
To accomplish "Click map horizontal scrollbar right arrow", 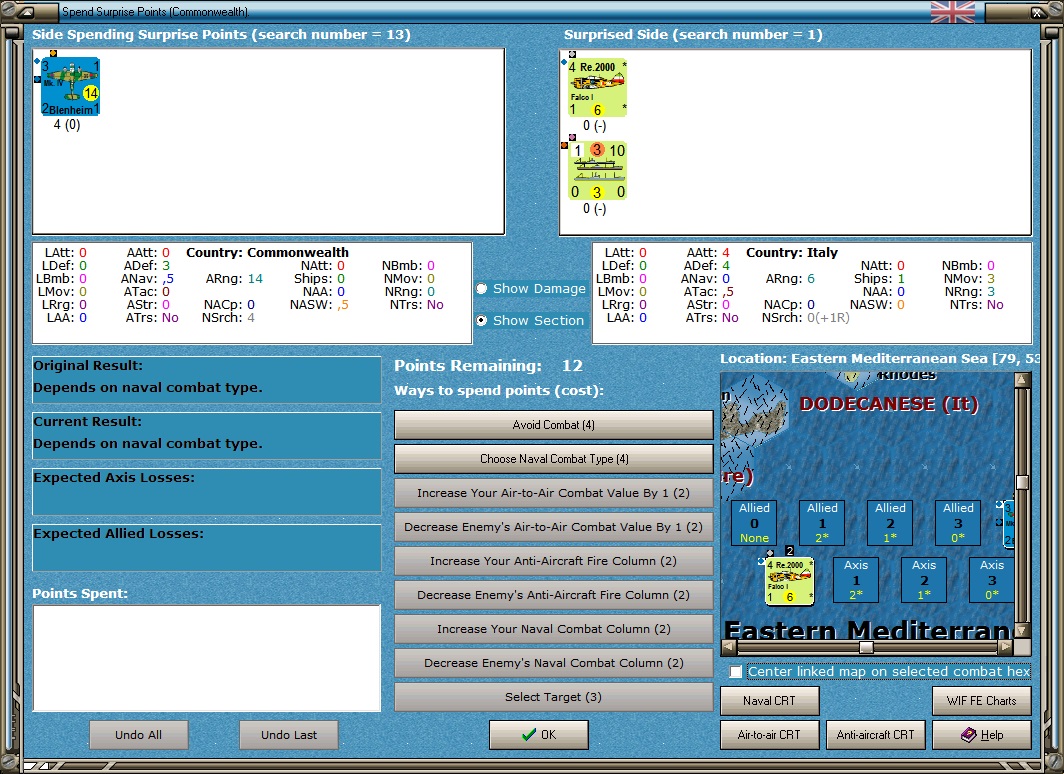I will tap(1006, 647).
